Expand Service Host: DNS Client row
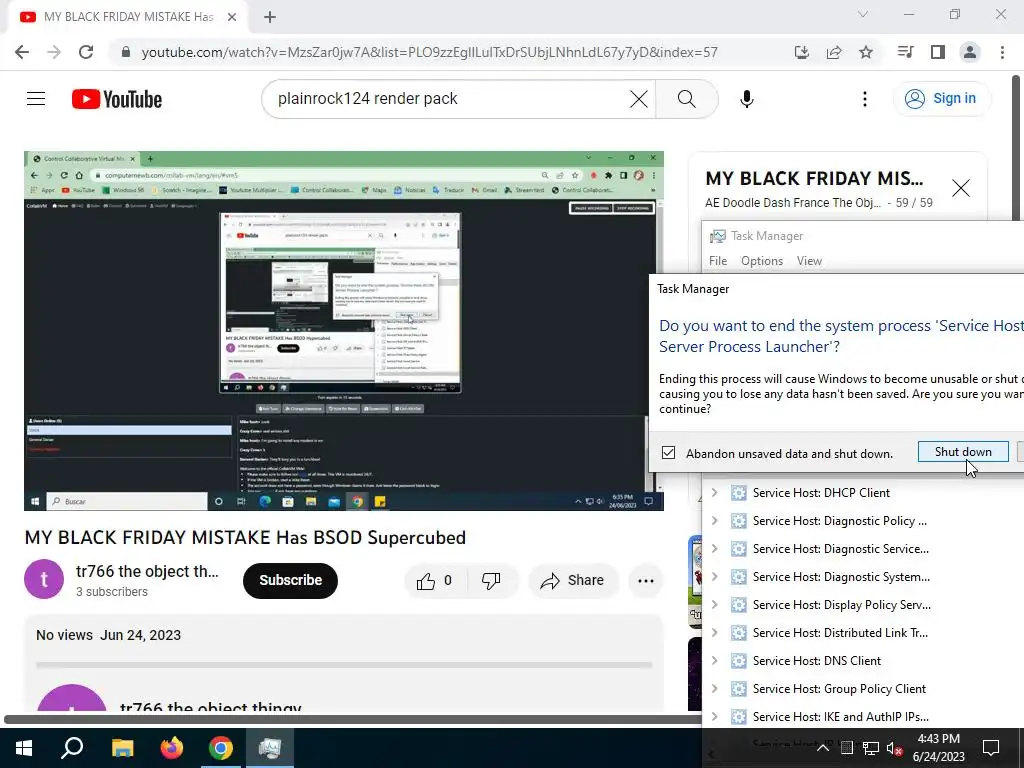The height and width of the screenshot is (768, 1024). [x=714, y=660]
